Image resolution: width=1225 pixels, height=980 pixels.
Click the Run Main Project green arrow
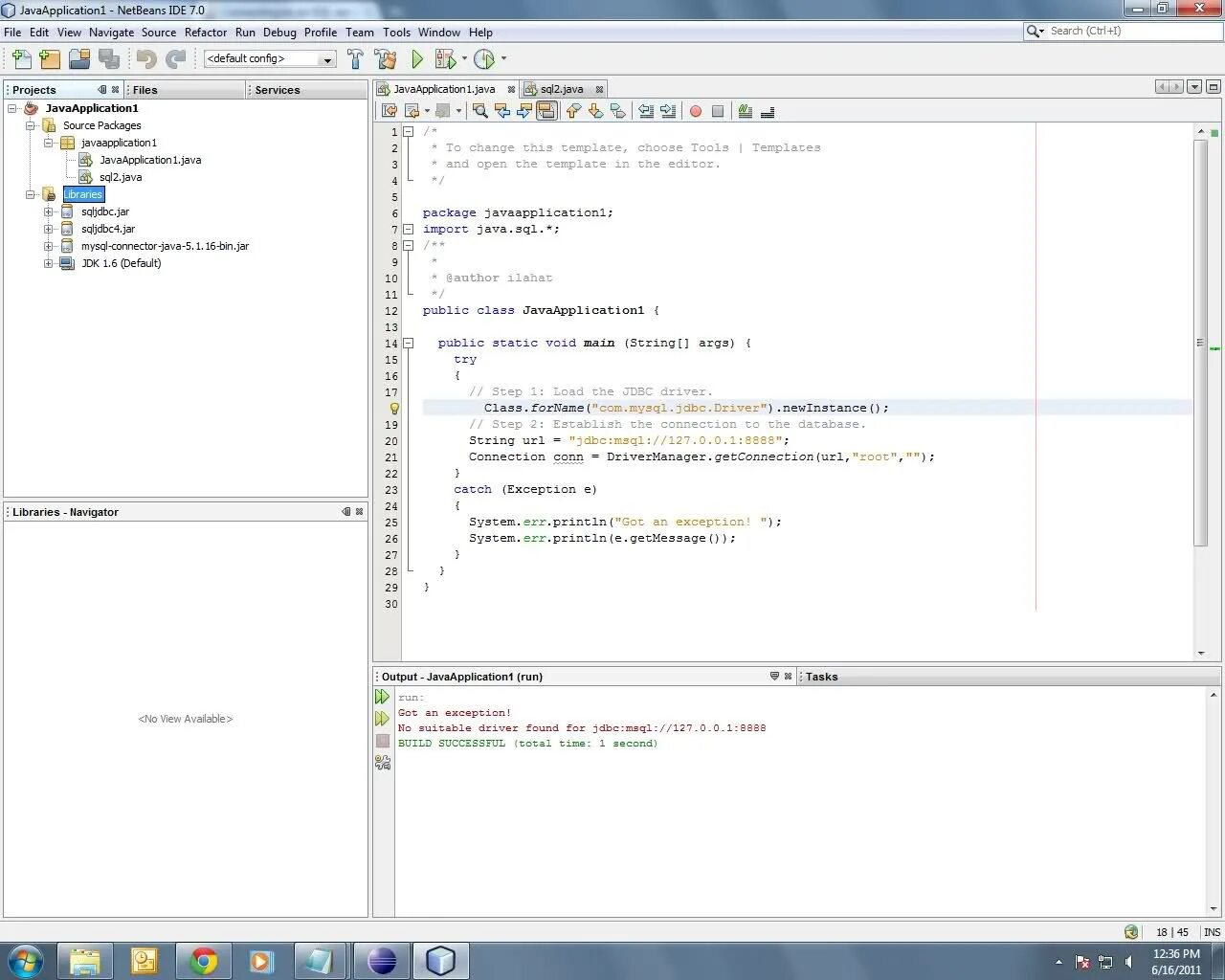[x=417, y=59]
